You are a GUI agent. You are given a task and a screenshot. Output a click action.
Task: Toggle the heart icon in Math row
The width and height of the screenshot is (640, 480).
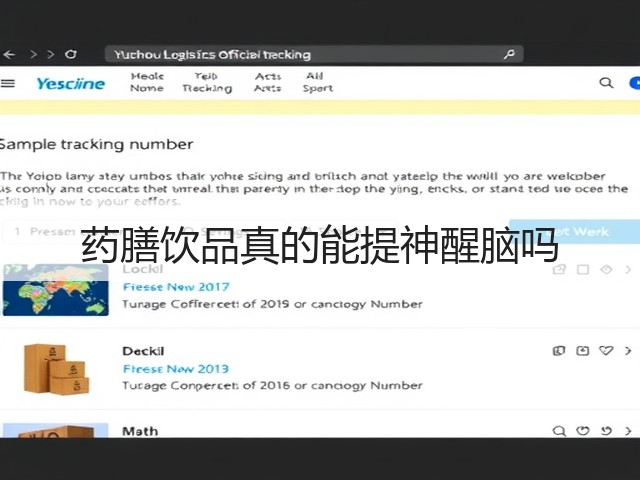tap(582, 431)
